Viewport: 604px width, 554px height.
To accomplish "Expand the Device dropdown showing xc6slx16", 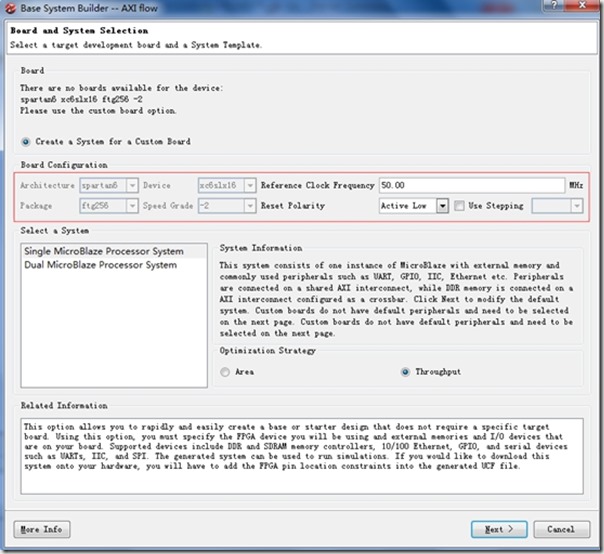I will point(226,186).
